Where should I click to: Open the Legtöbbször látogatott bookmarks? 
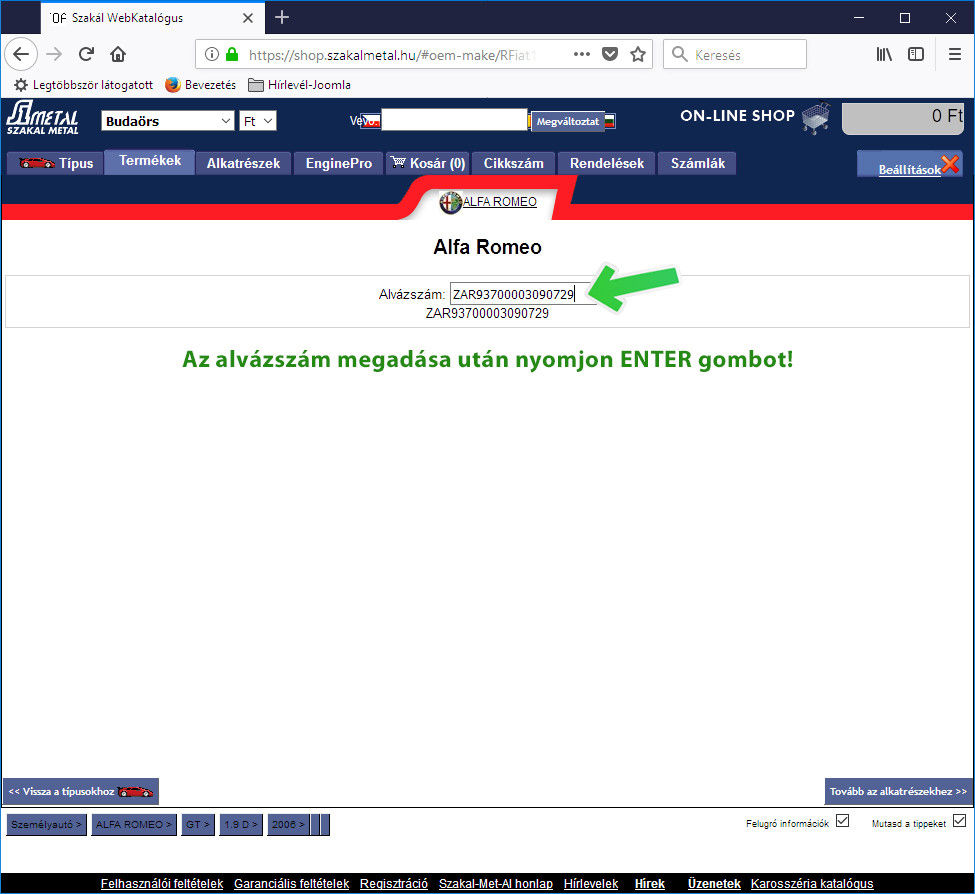83,85
